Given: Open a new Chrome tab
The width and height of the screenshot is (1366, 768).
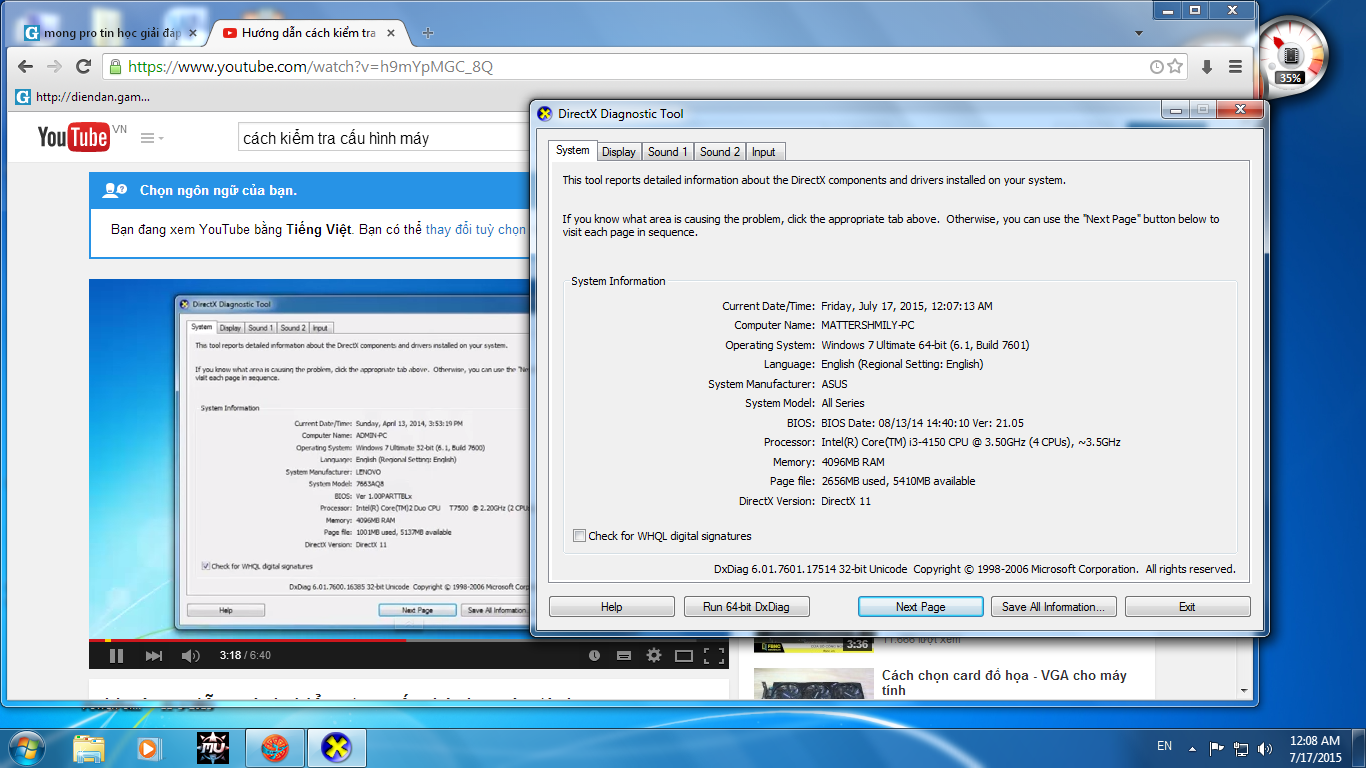Looking at the screenshot, I should pos(428,33).
